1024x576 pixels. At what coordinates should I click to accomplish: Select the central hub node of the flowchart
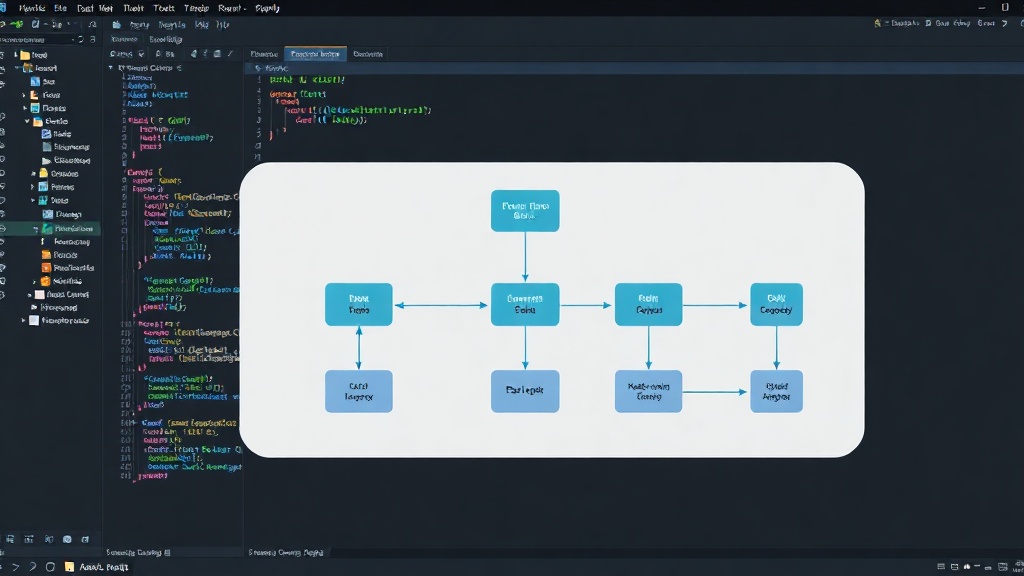(525, 304)
